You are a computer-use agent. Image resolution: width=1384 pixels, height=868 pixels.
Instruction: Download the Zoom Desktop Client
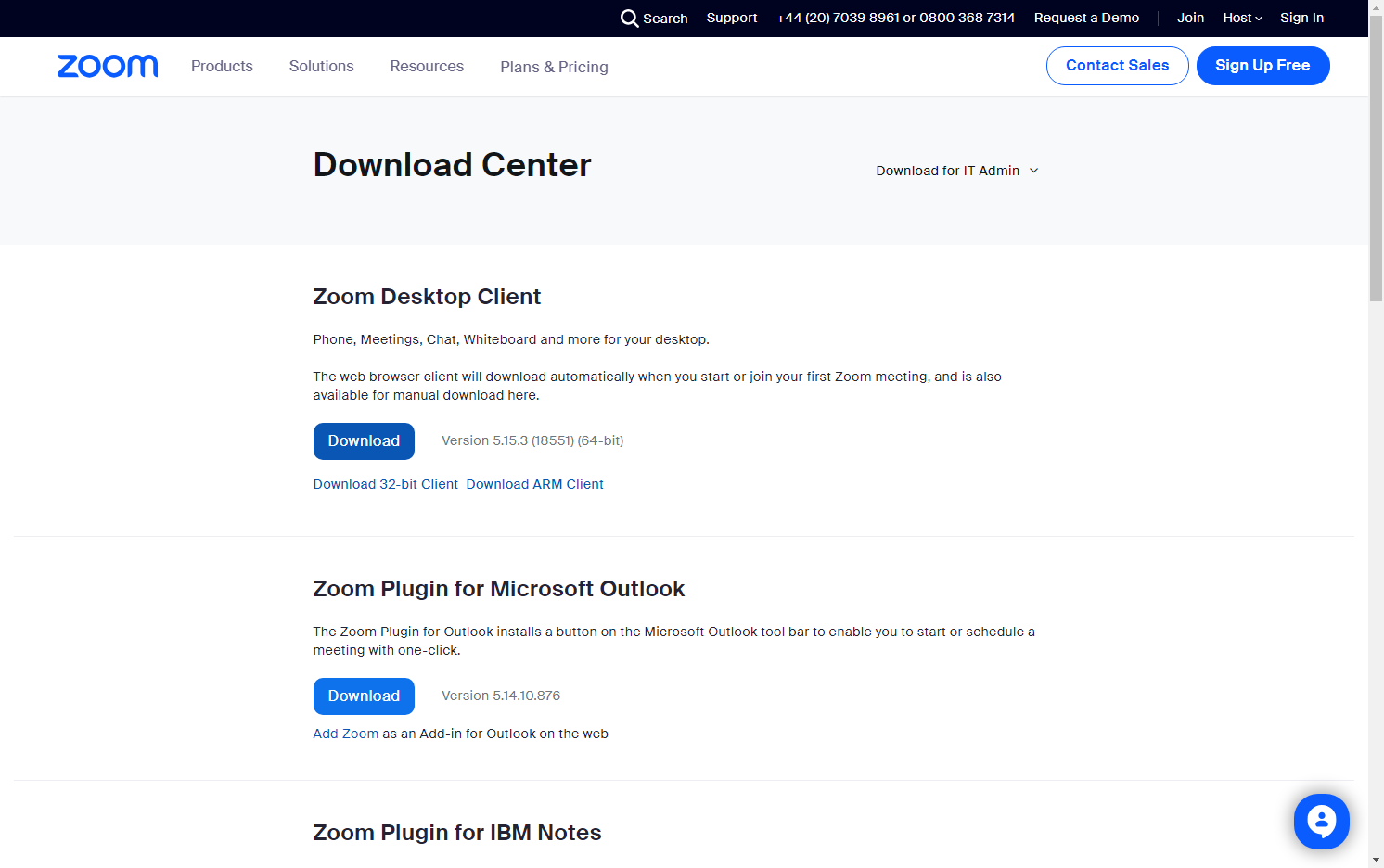(x=364, y=441)
